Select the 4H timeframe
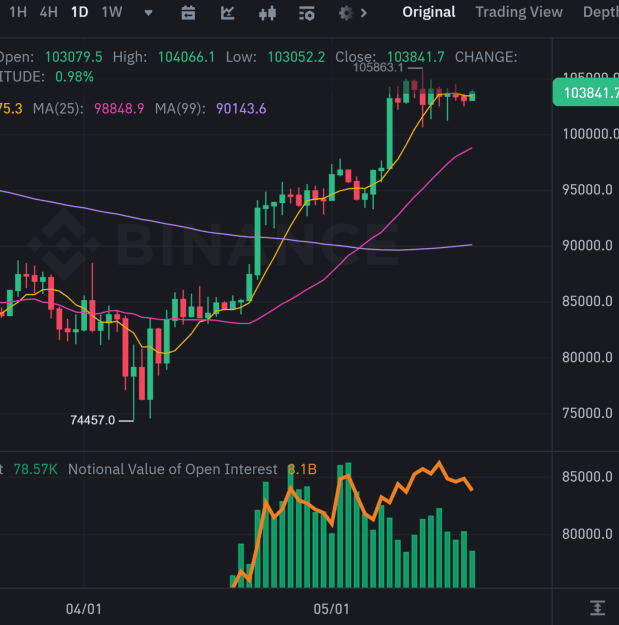Viewport: 619px width, 625px height. [x=49, y=12]
